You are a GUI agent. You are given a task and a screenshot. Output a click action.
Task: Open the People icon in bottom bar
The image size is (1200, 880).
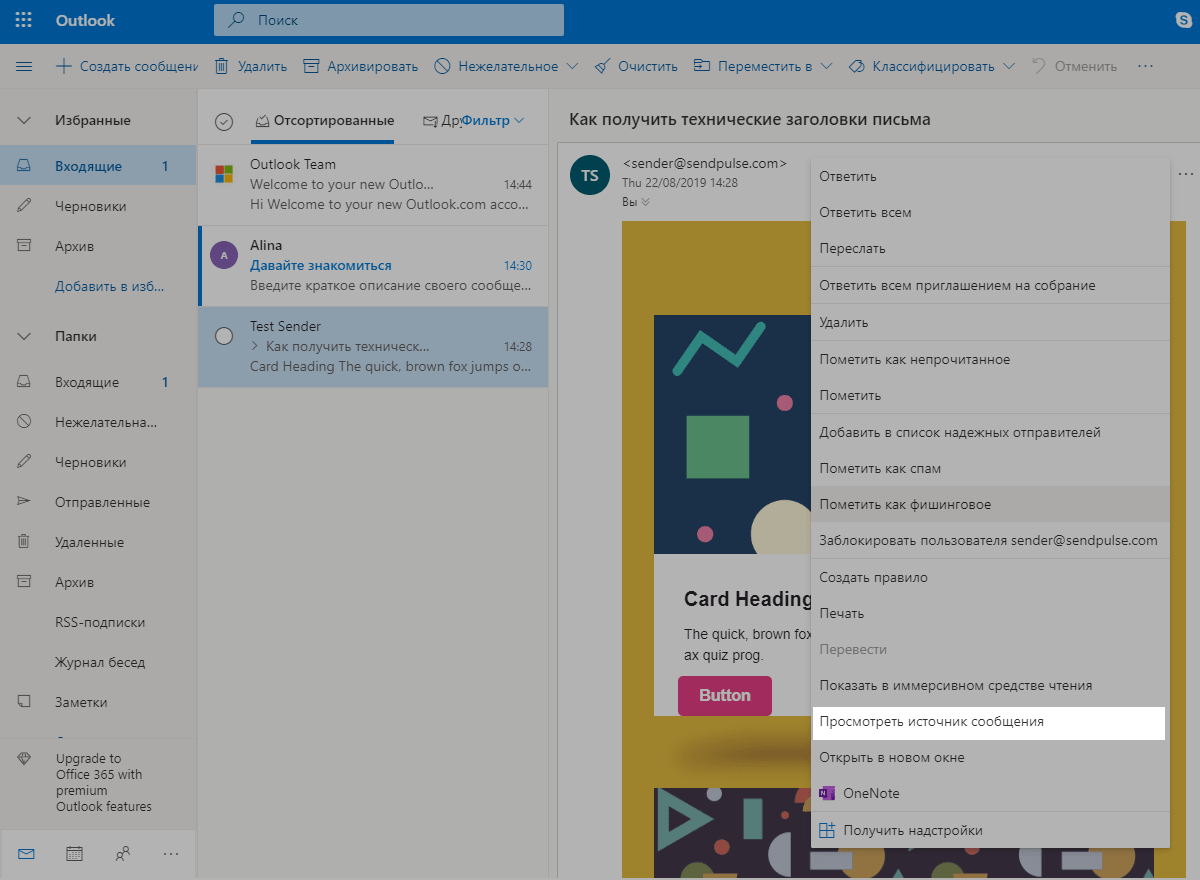[123, 853]
